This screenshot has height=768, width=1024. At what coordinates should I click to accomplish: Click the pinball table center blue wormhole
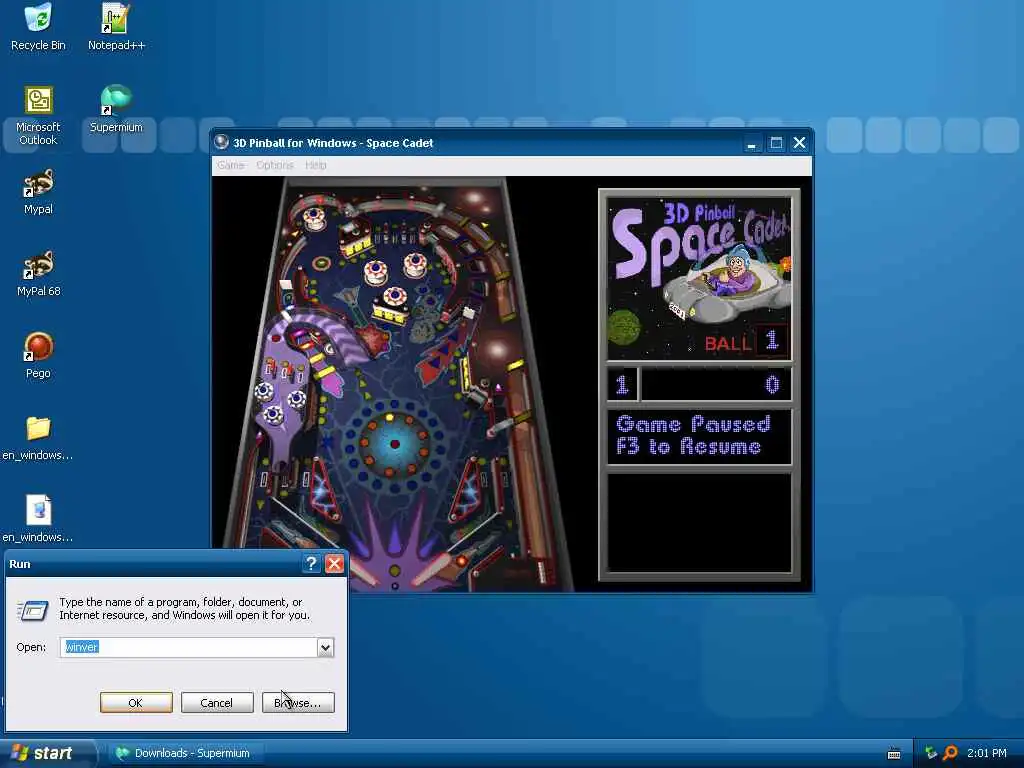pos(394,444)
